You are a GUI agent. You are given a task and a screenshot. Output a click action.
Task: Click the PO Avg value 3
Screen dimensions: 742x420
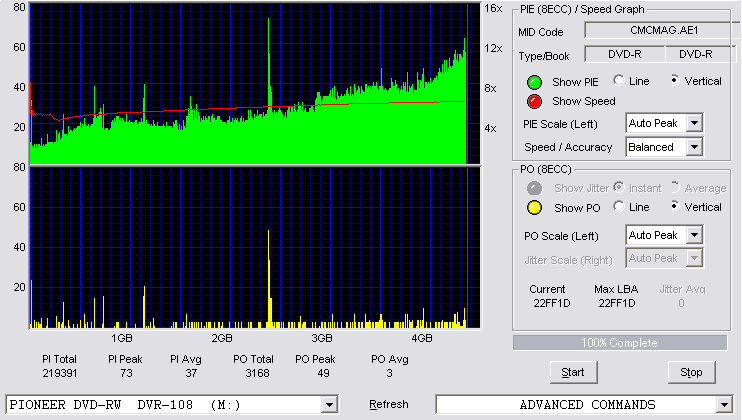[389, 374]
